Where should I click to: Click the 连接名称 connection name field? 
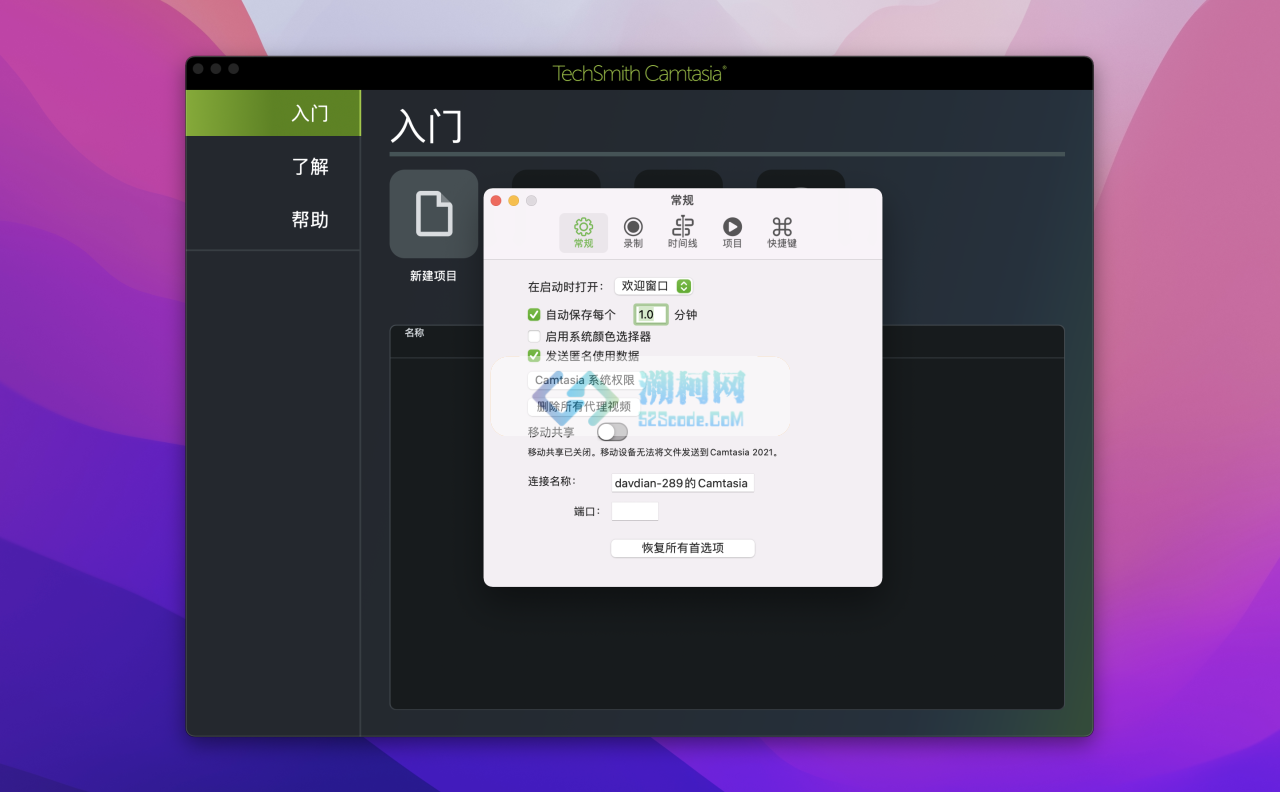[x=682, y=483]
